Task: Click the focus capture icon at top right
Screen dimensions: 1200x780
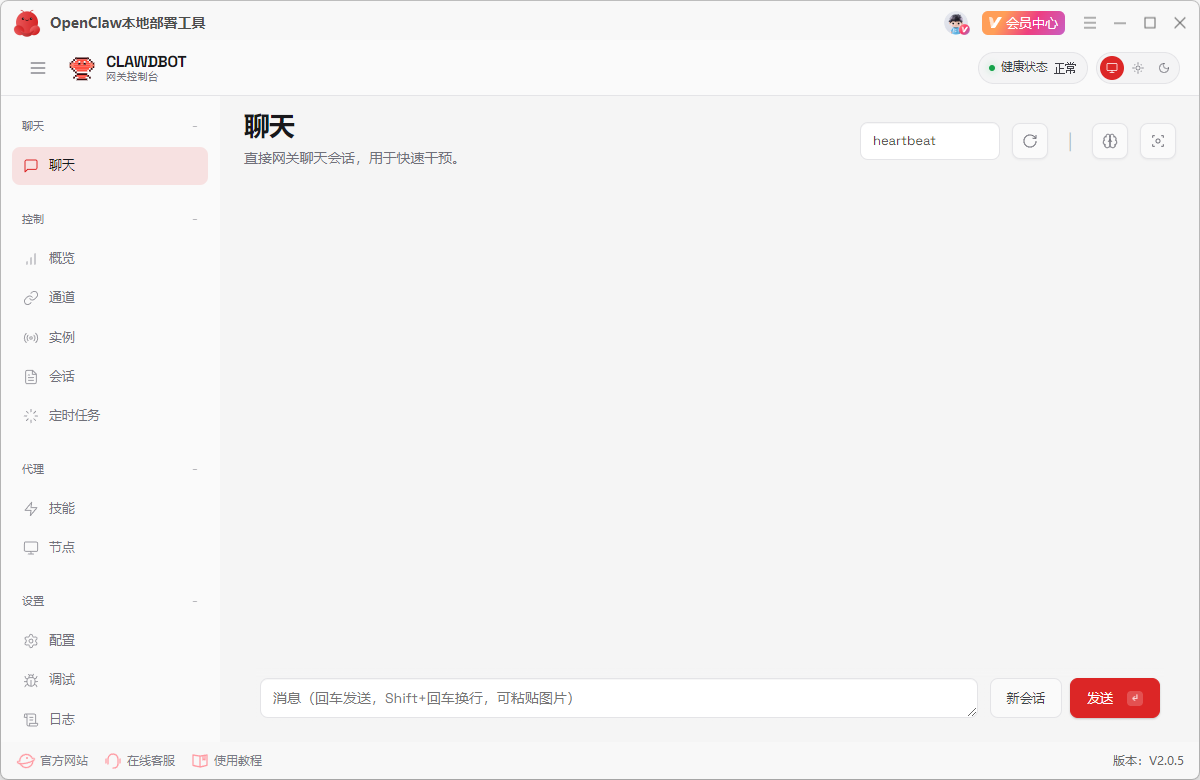Action: [x=1158, y=141]
